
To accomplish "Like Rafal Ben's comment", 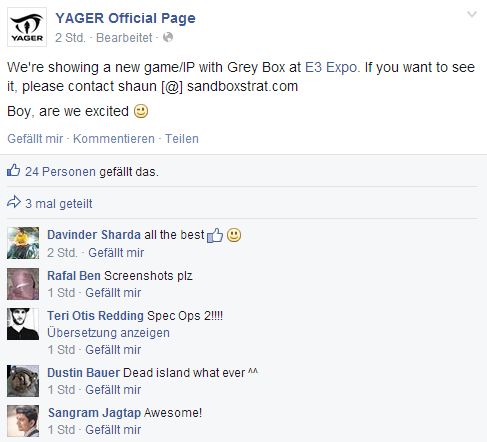I will point(113,293).
